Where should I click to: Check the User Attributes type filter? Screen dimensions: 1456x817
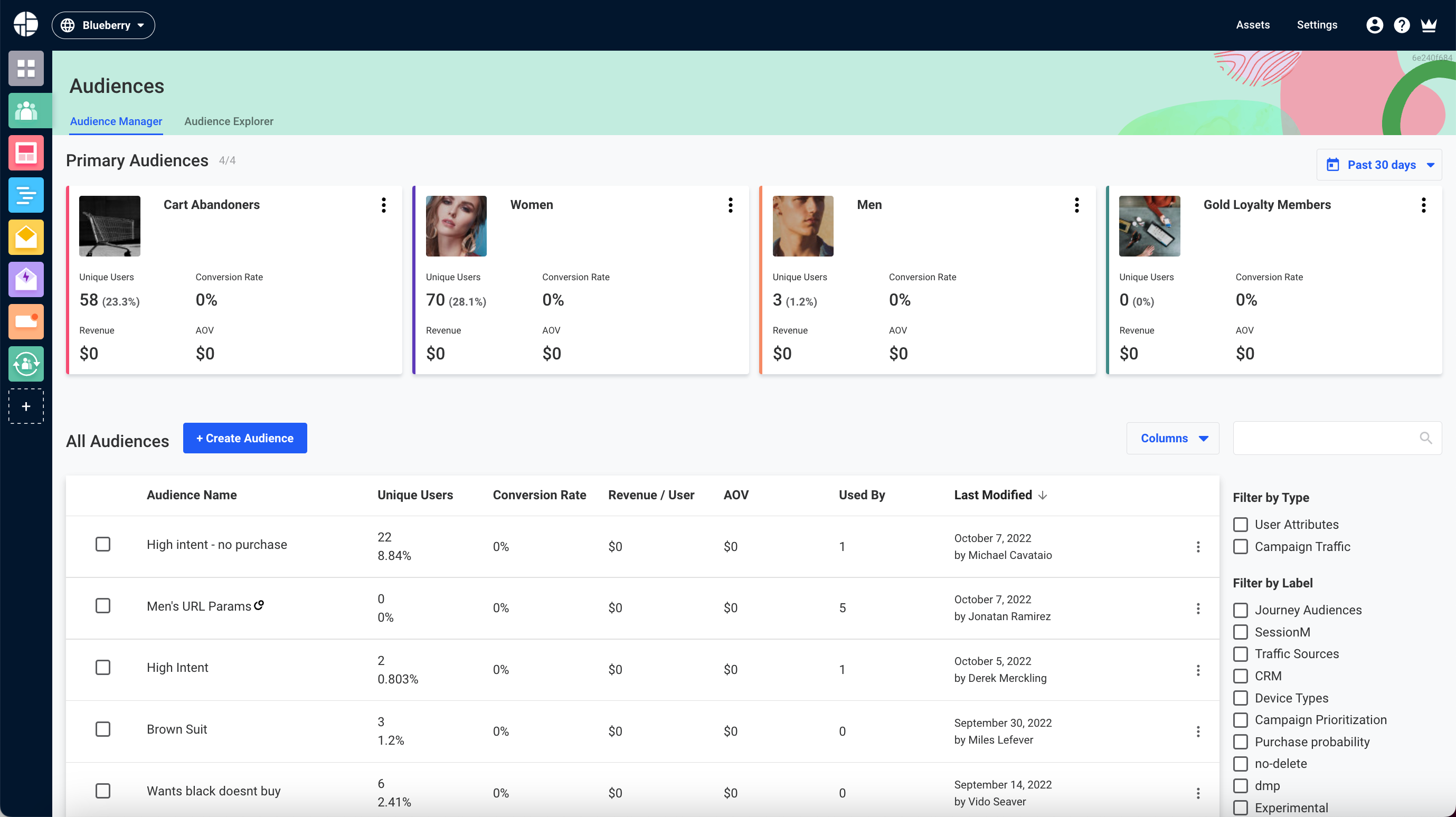pos(1241,524)
